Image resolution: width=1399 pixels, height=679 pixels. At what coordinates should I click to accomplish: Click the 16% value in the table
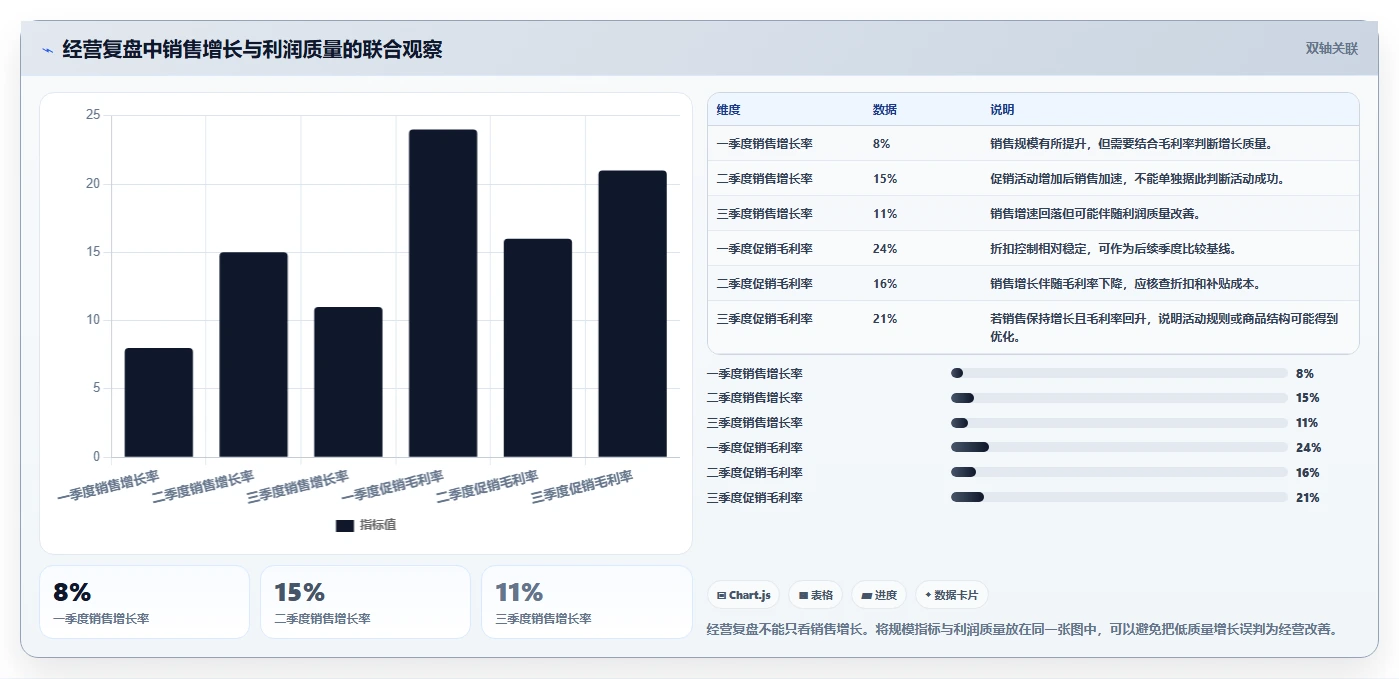pos(885,284)
